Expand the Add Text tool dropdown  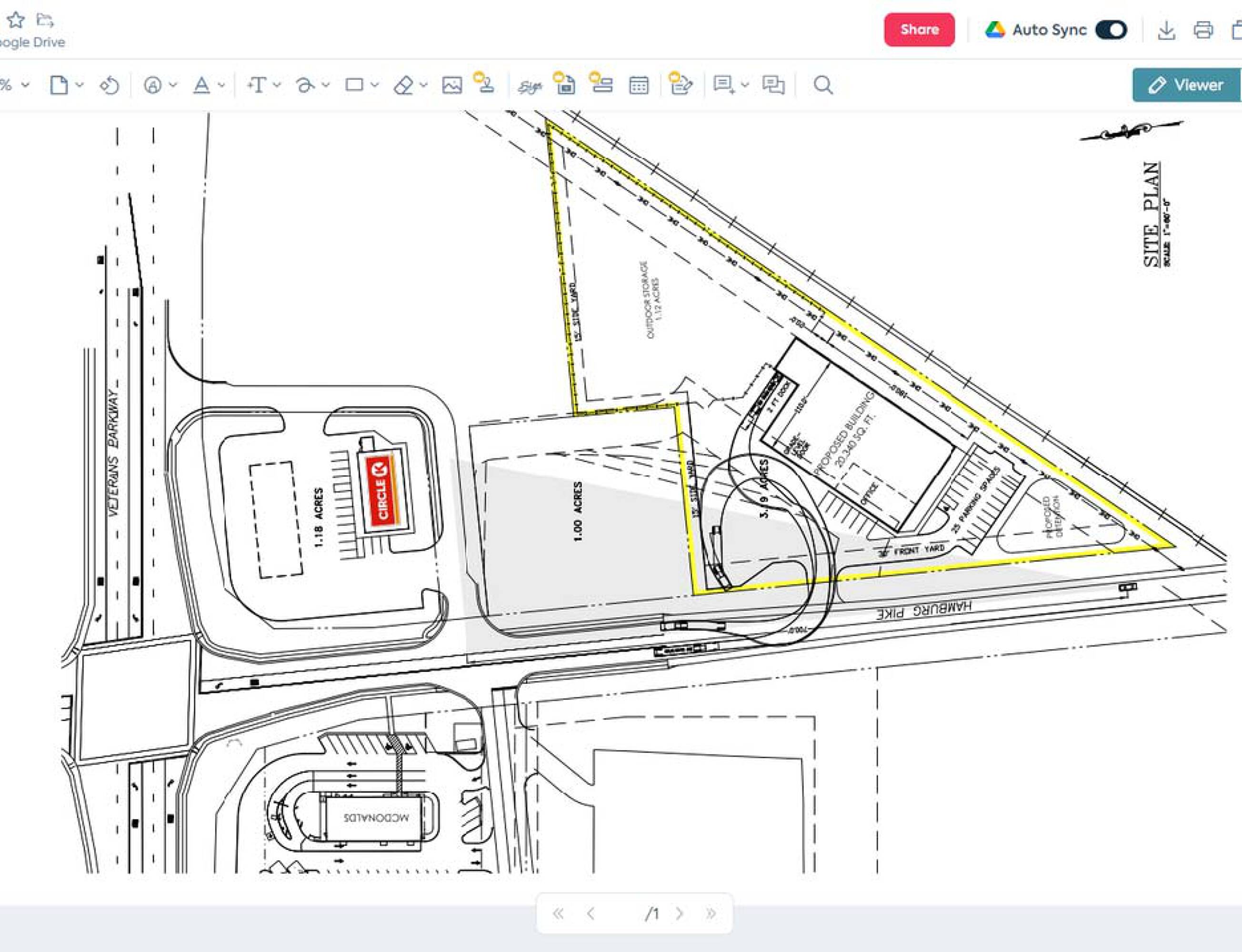click(277, 85)
